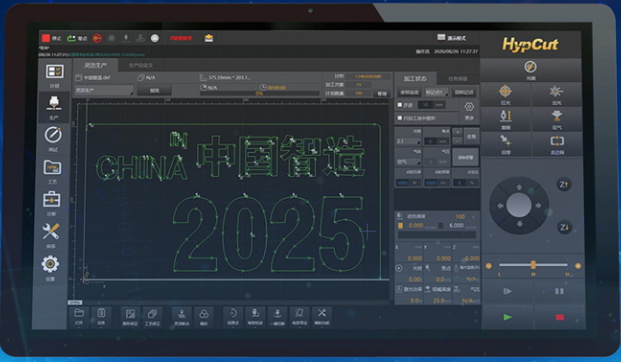Toggle the 跟随 follow height button
This screenshot has height=362, width=621.
point(506,119)
